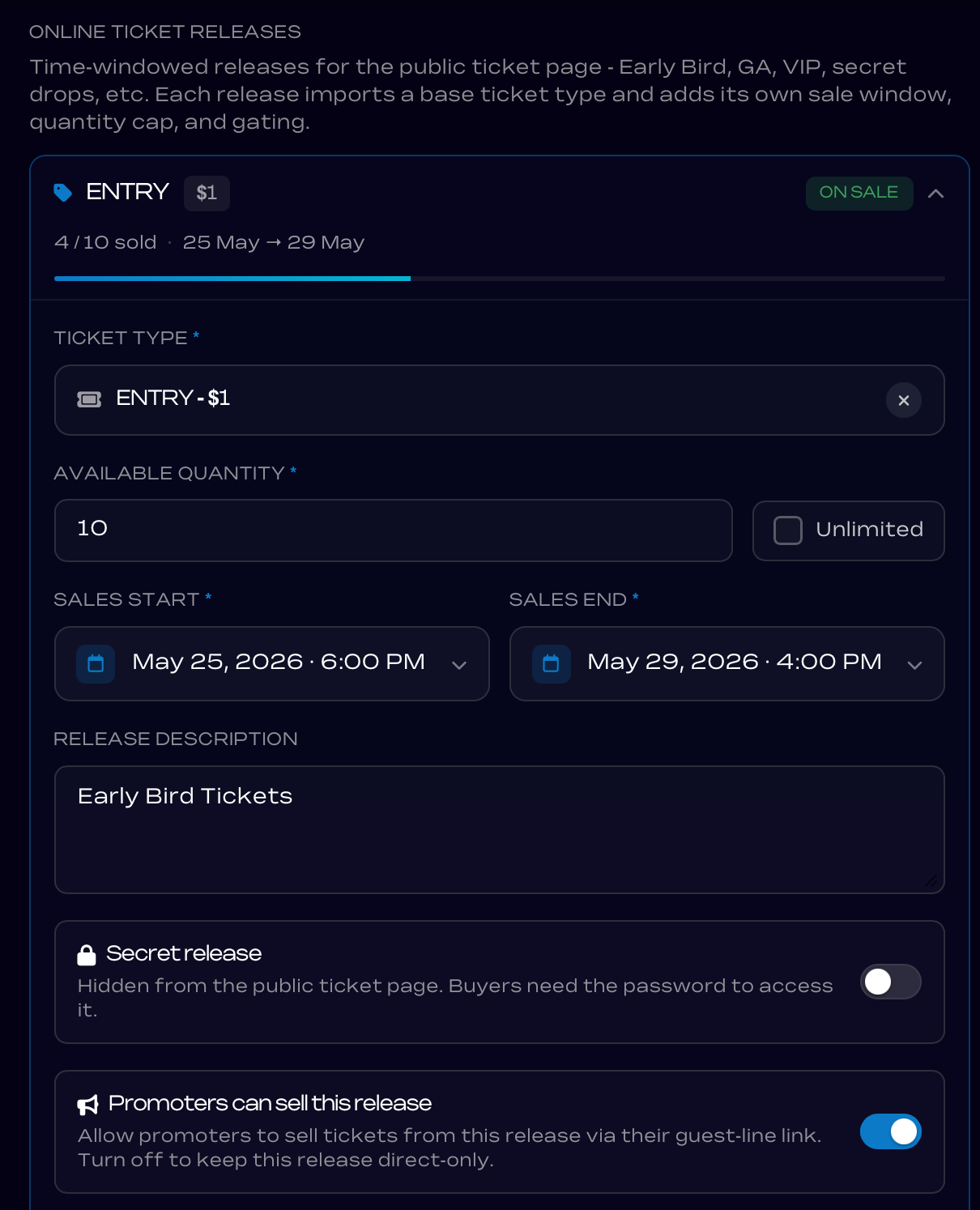The height and width of the screenshot is (1210, 980).
Task: Click into the Release Description text area
Action: [x=500, y=830]
